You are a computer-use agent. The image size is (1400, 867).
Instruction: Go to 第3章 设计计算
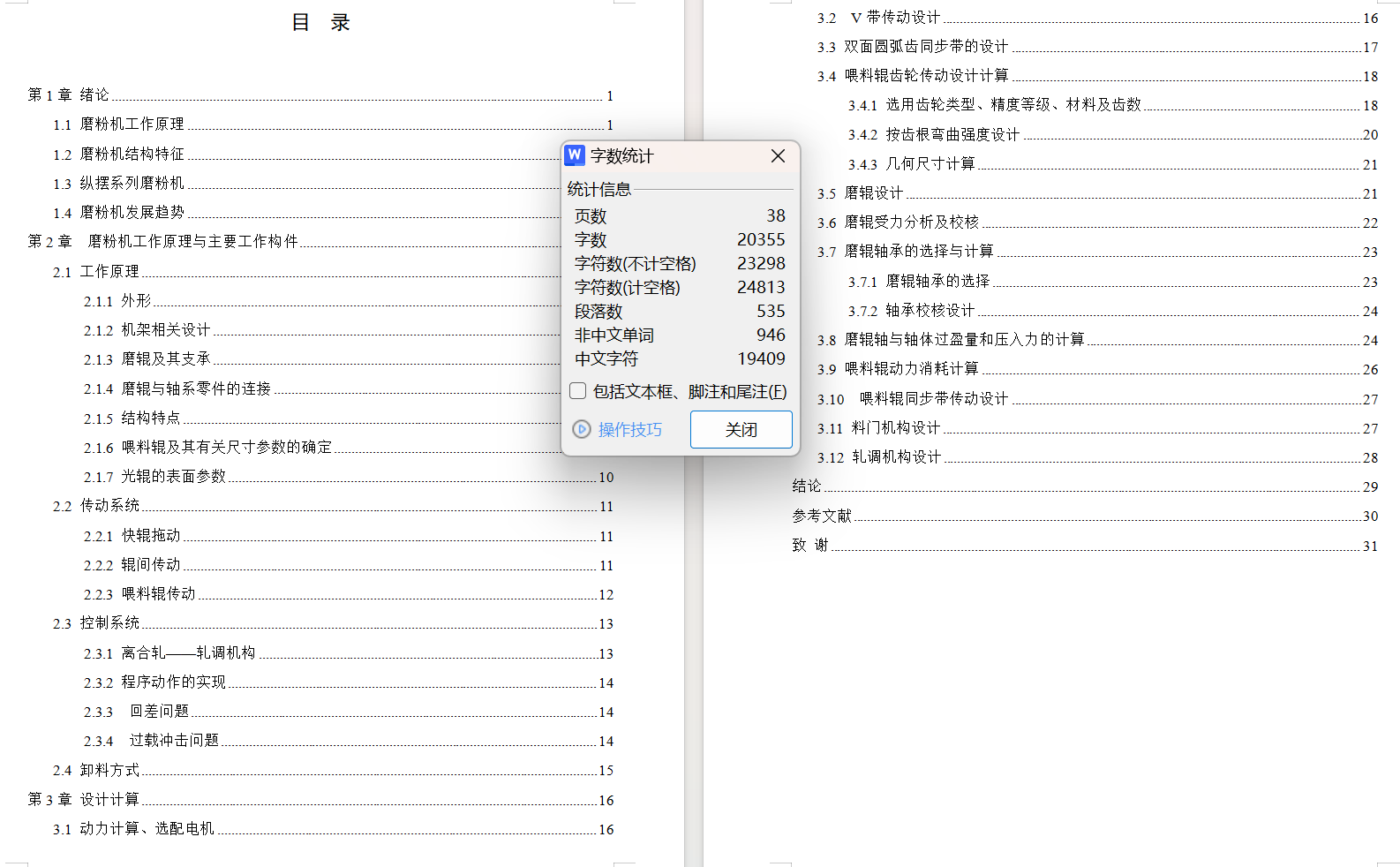coord(320,800)
